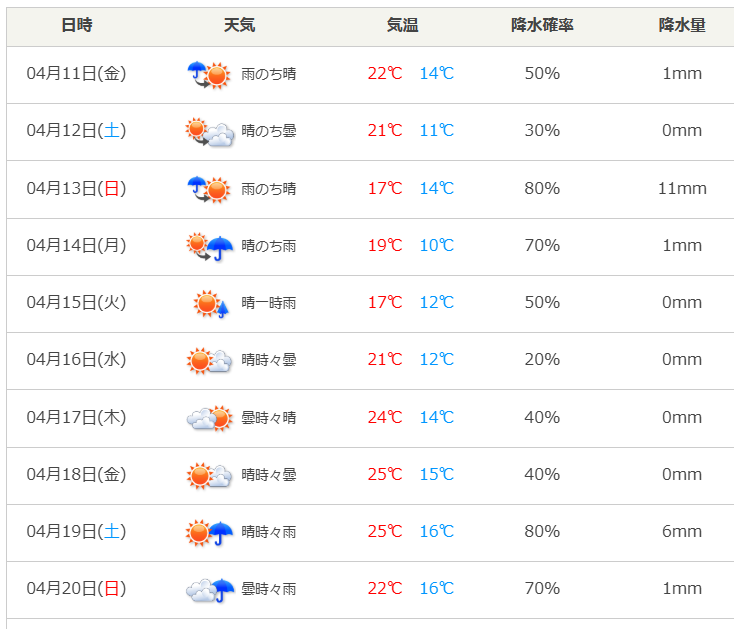This screenshot has width=734, height=629.
Task: Click the rain-then-sunny icon for 04月11日
Action: (x=208, y=73)
